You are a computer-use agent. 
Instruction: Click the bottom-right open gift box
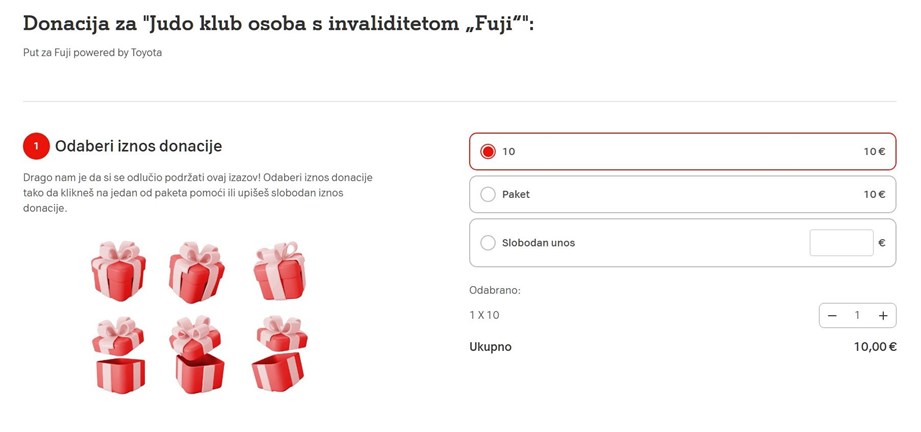tap(280, 353)
